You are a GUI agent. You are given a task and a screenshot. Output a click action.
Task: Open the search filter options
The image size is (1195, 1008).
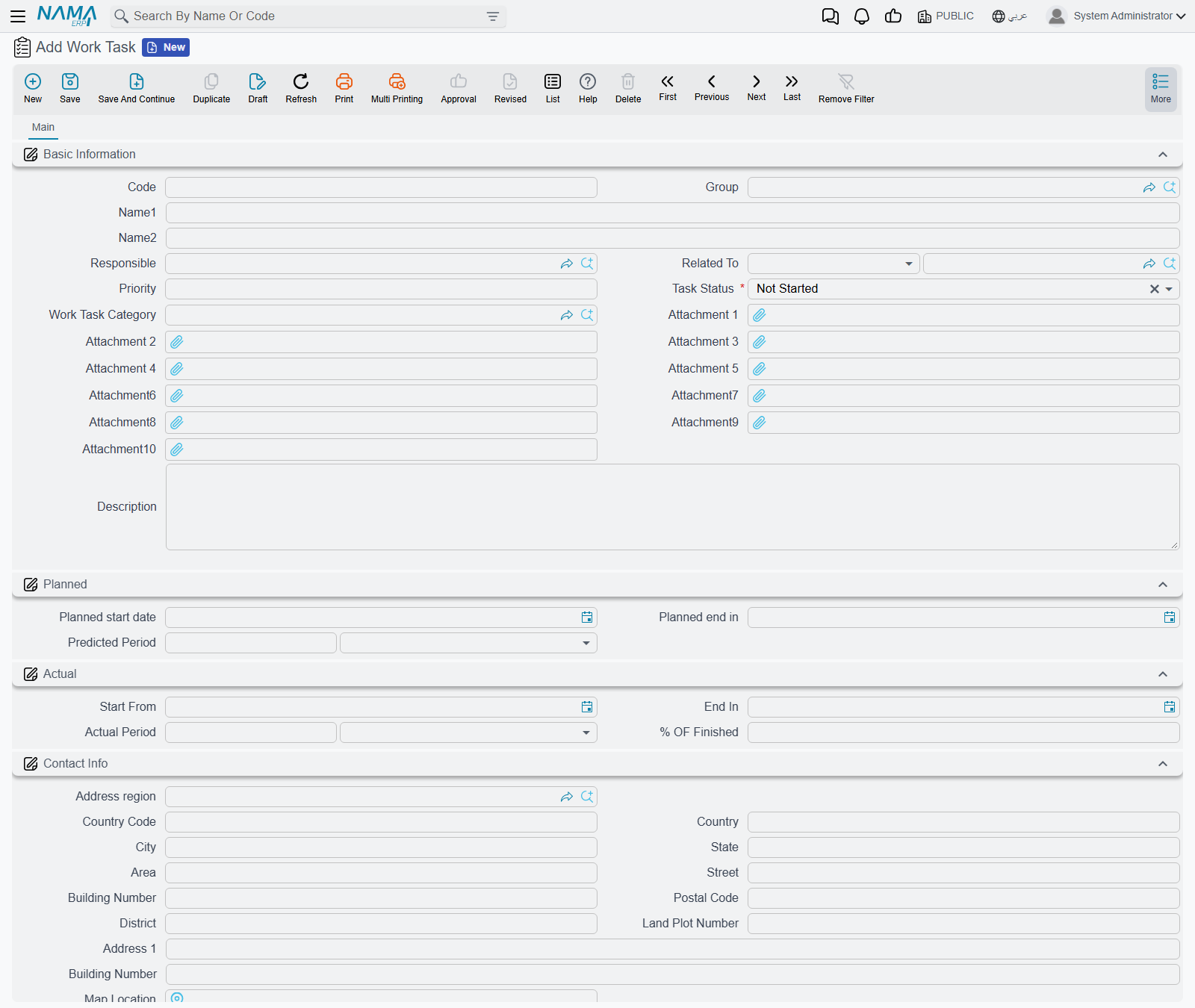point(493,16)
